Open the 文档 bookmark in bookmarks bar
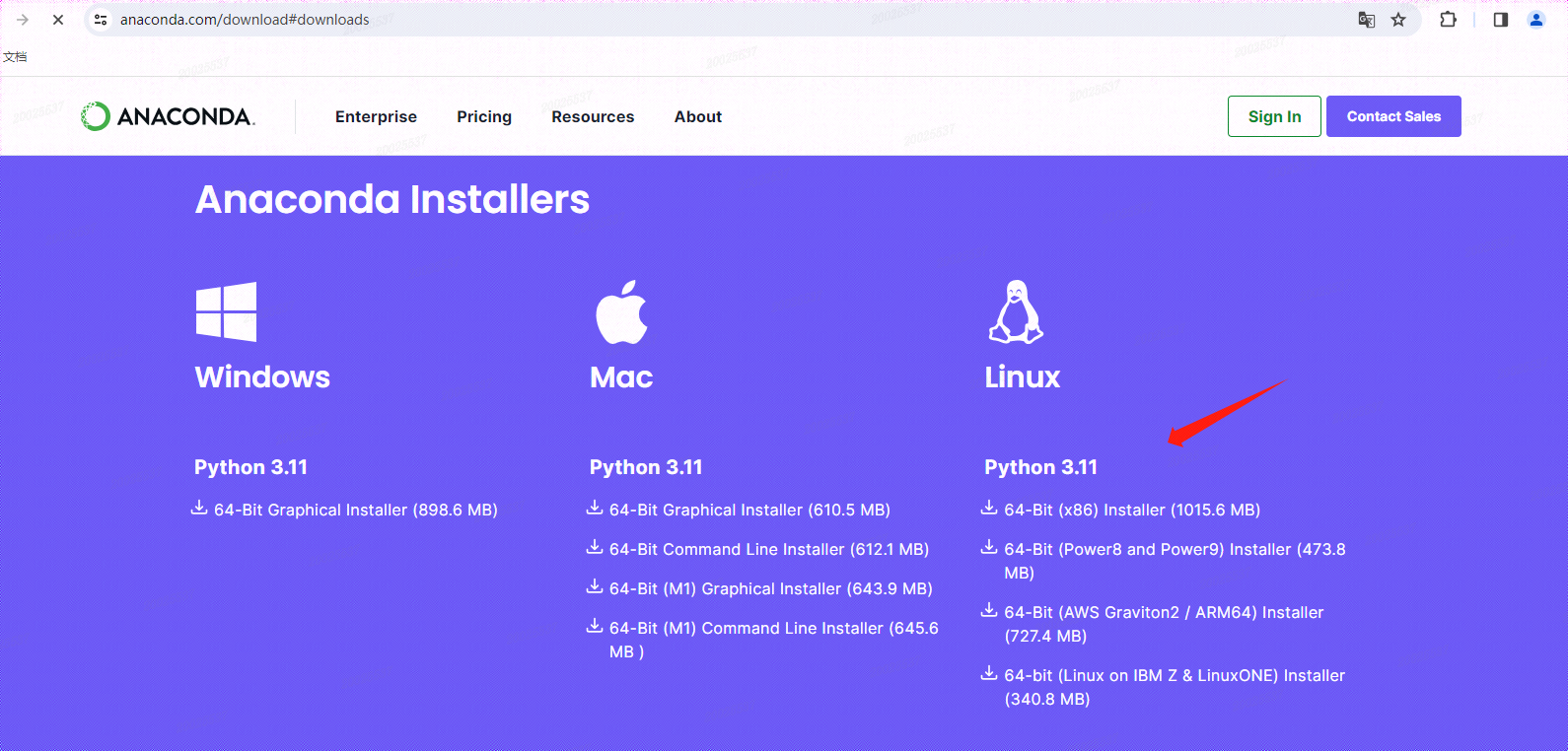 [15, 57]
